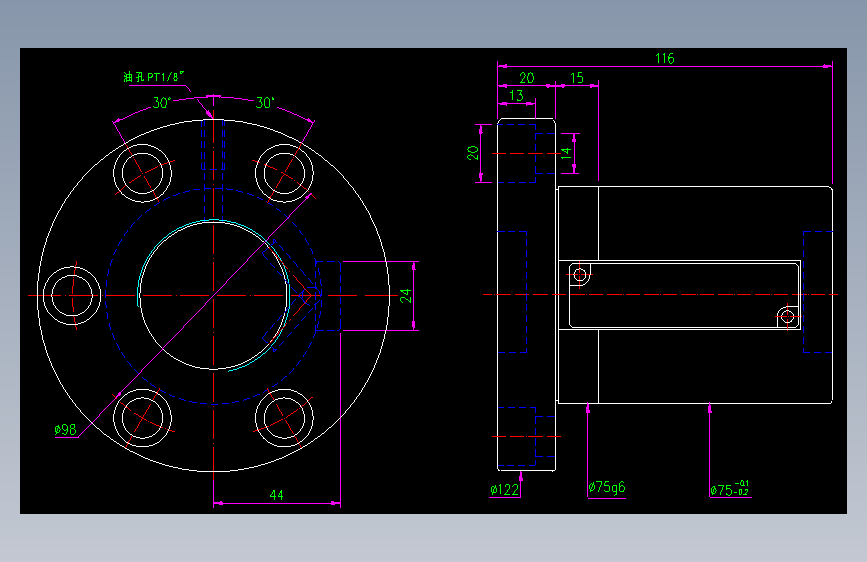Click the oil hole label PT1/8"
The image size is (867, 562).
(x=153, y=76)
